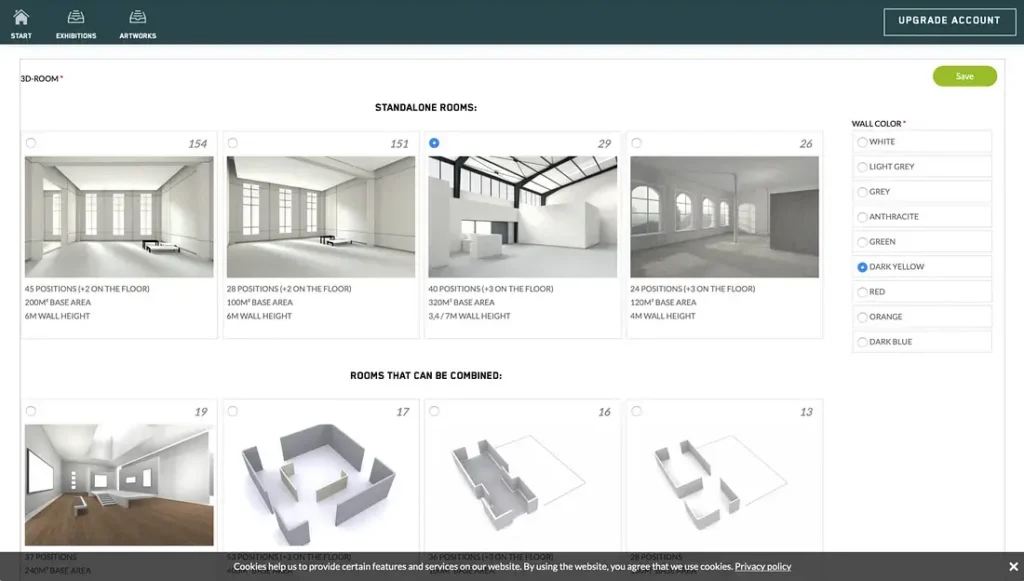The image size is (1024, 581).
Task: Open the Artworks section
Action: [x=136, y=19]
